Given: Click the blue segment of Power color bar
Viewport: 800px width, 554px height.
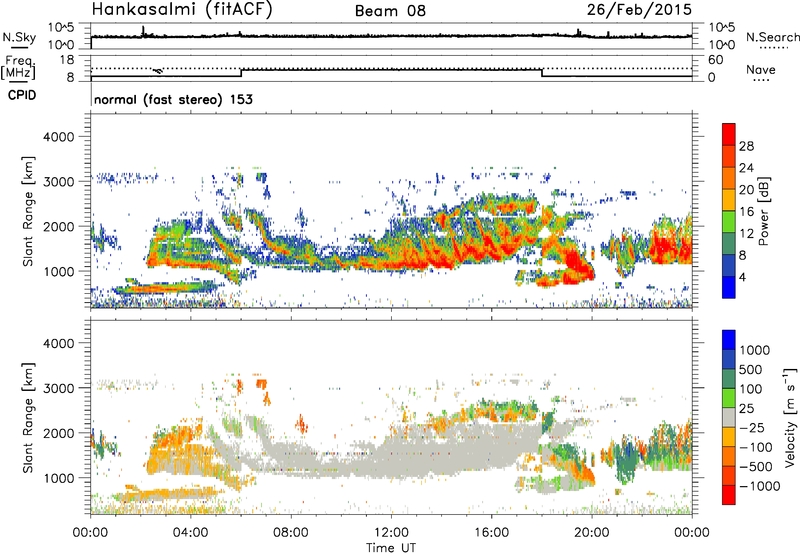Looking at the screenshot, I should coord(729,287).
